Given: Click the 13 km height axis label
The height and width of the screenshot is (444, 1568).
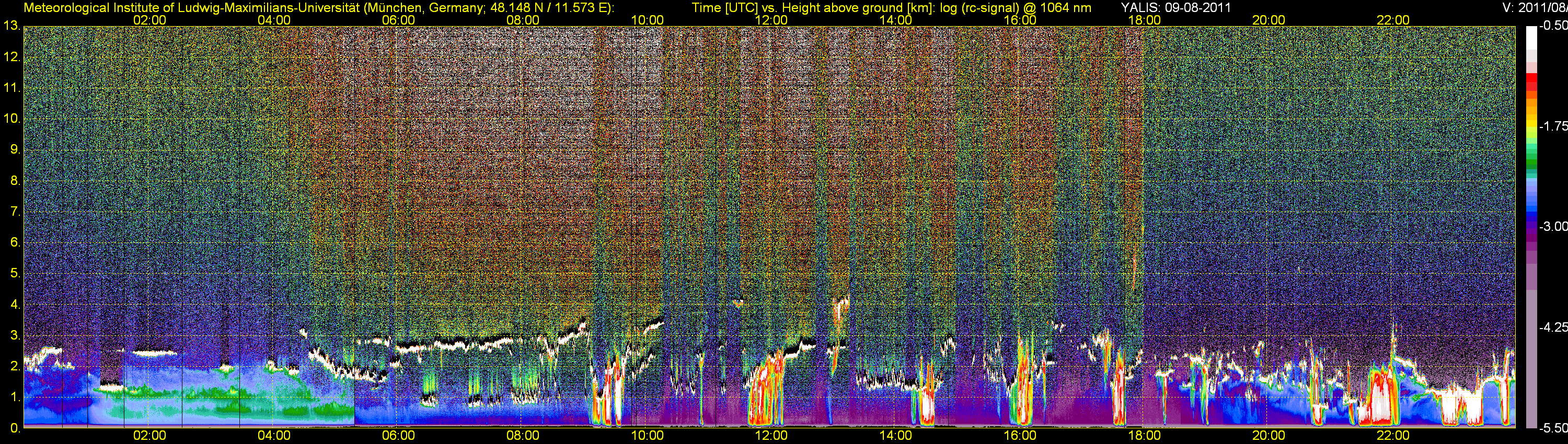Looking at the screenshot, I should point(11,26).
